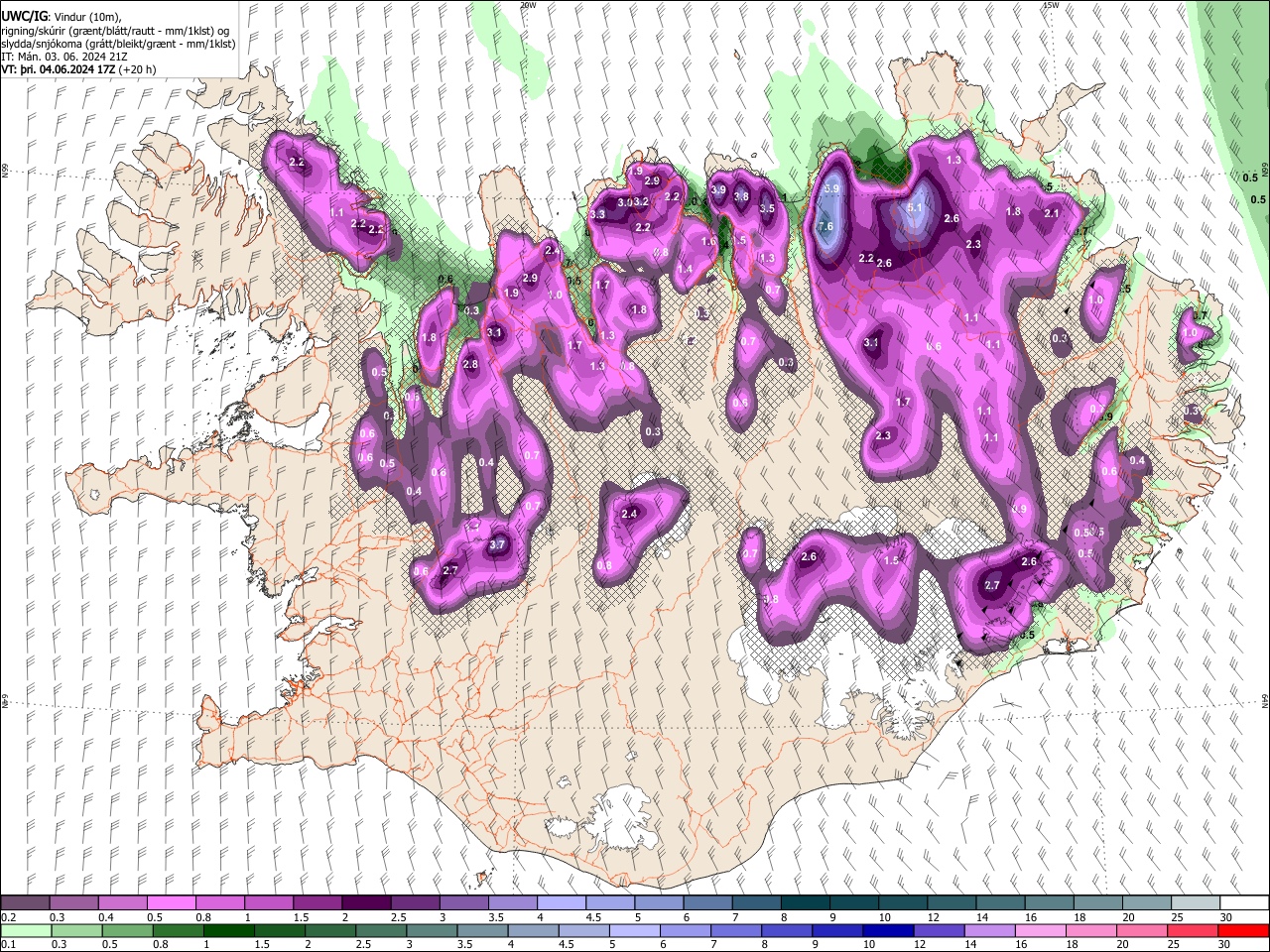Click the 'slydda/snjókoma' legend description line
1270x952 pixels.
(x=118, y=44)
